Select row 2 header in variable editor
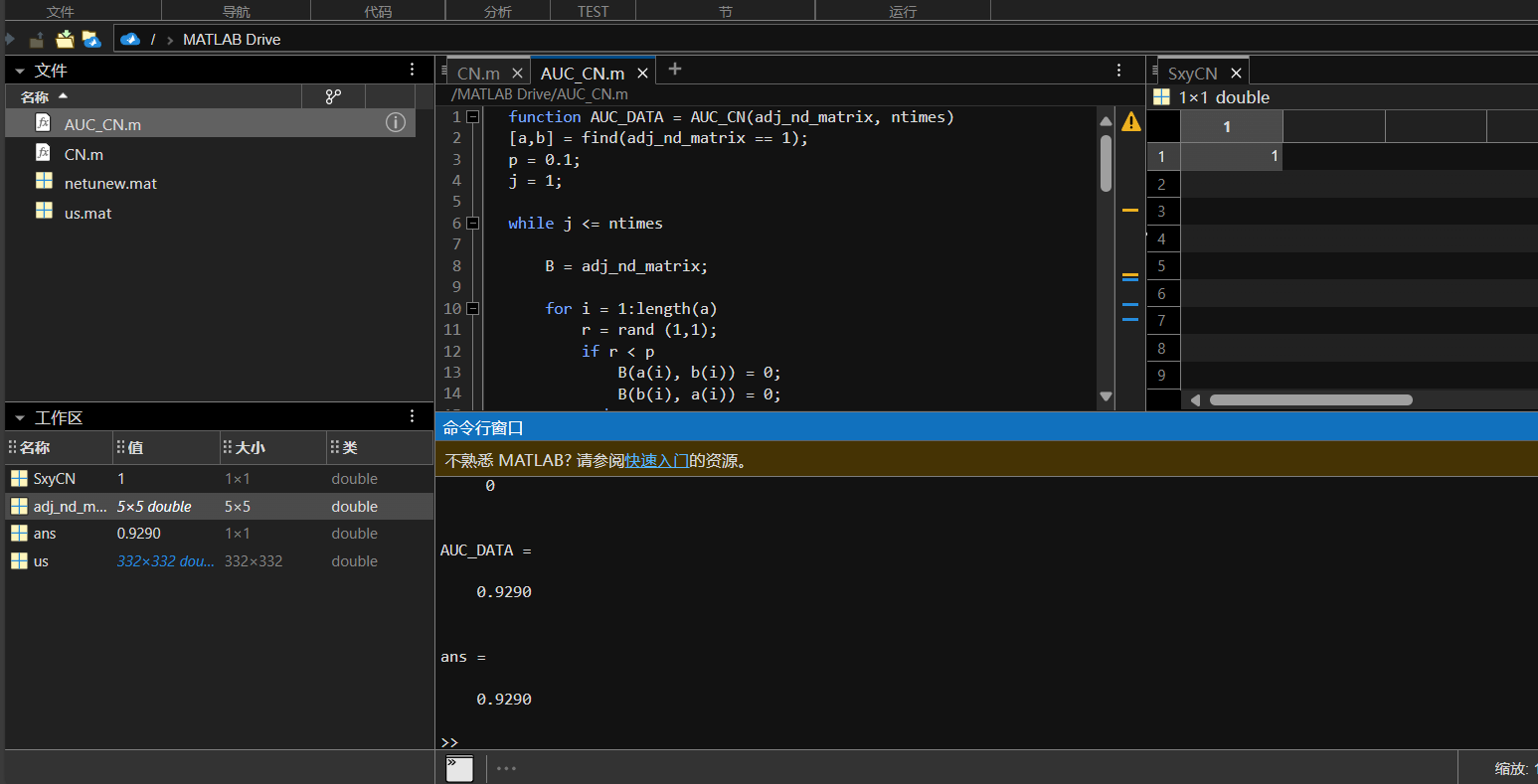1538x784 pixels. tap(1162, 184)
